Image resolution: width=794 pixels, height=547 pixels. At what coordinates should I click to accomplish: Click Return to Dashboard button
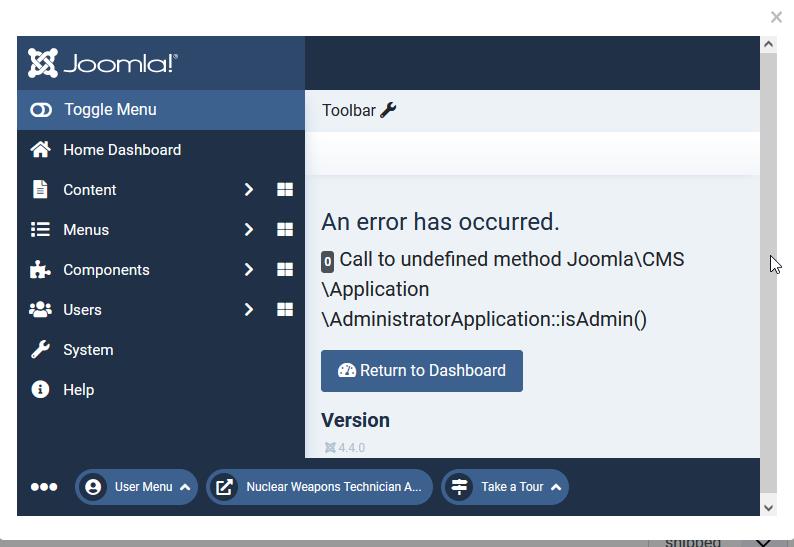tap(422, 371)
